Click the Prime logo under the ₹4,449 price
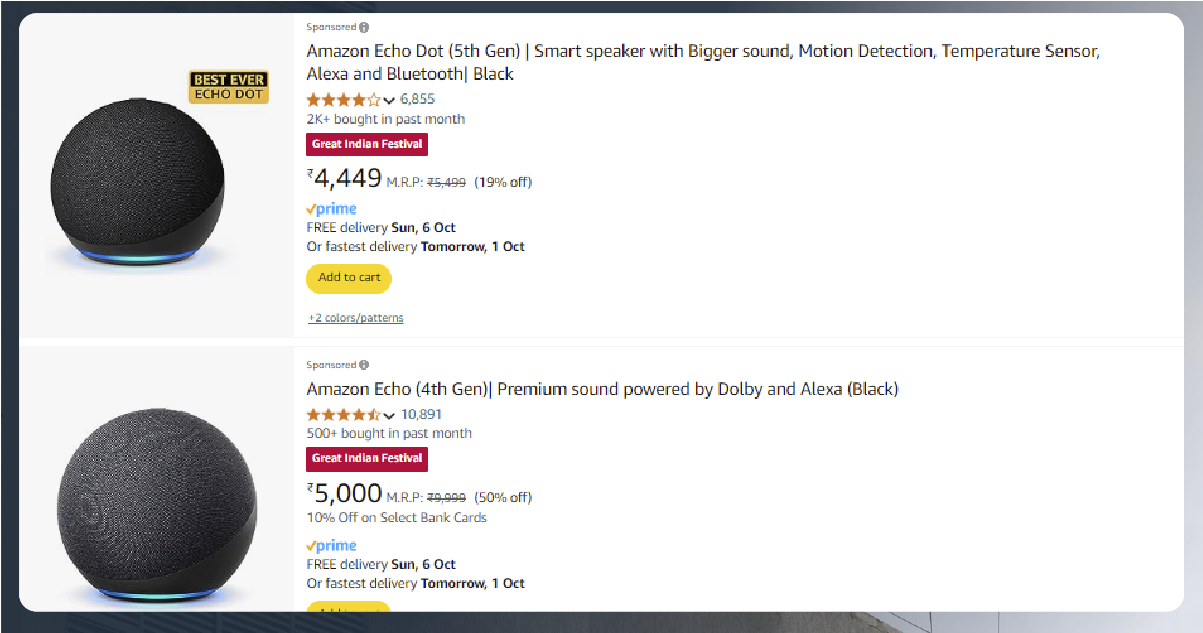 click(x=331, y=209)
